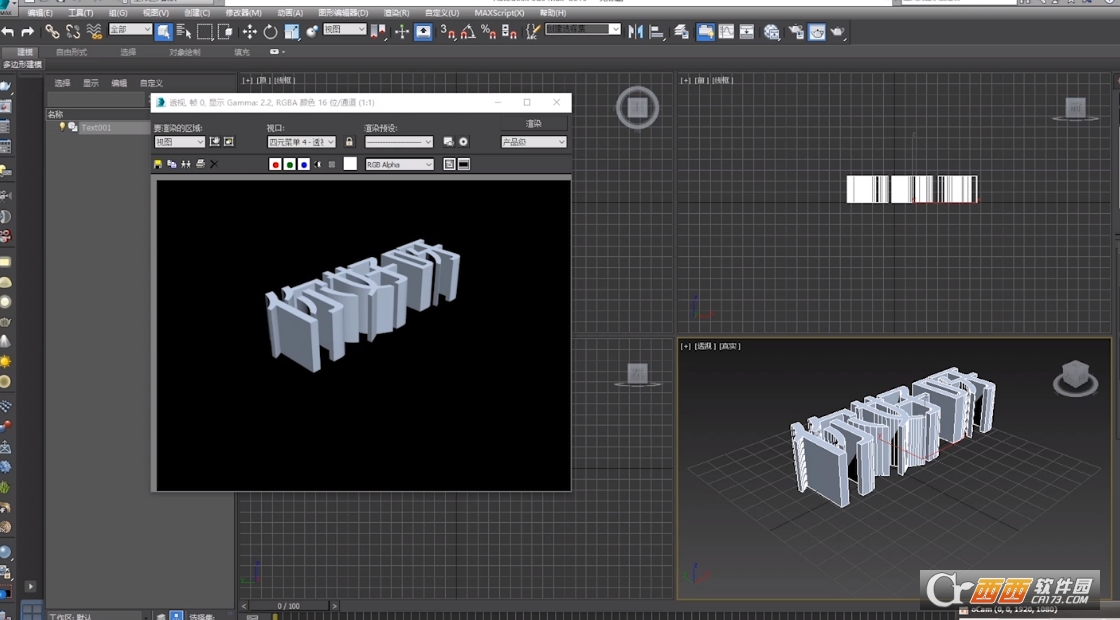
Task: Save rendered image with the disk icon
Action: click(158, 164)
